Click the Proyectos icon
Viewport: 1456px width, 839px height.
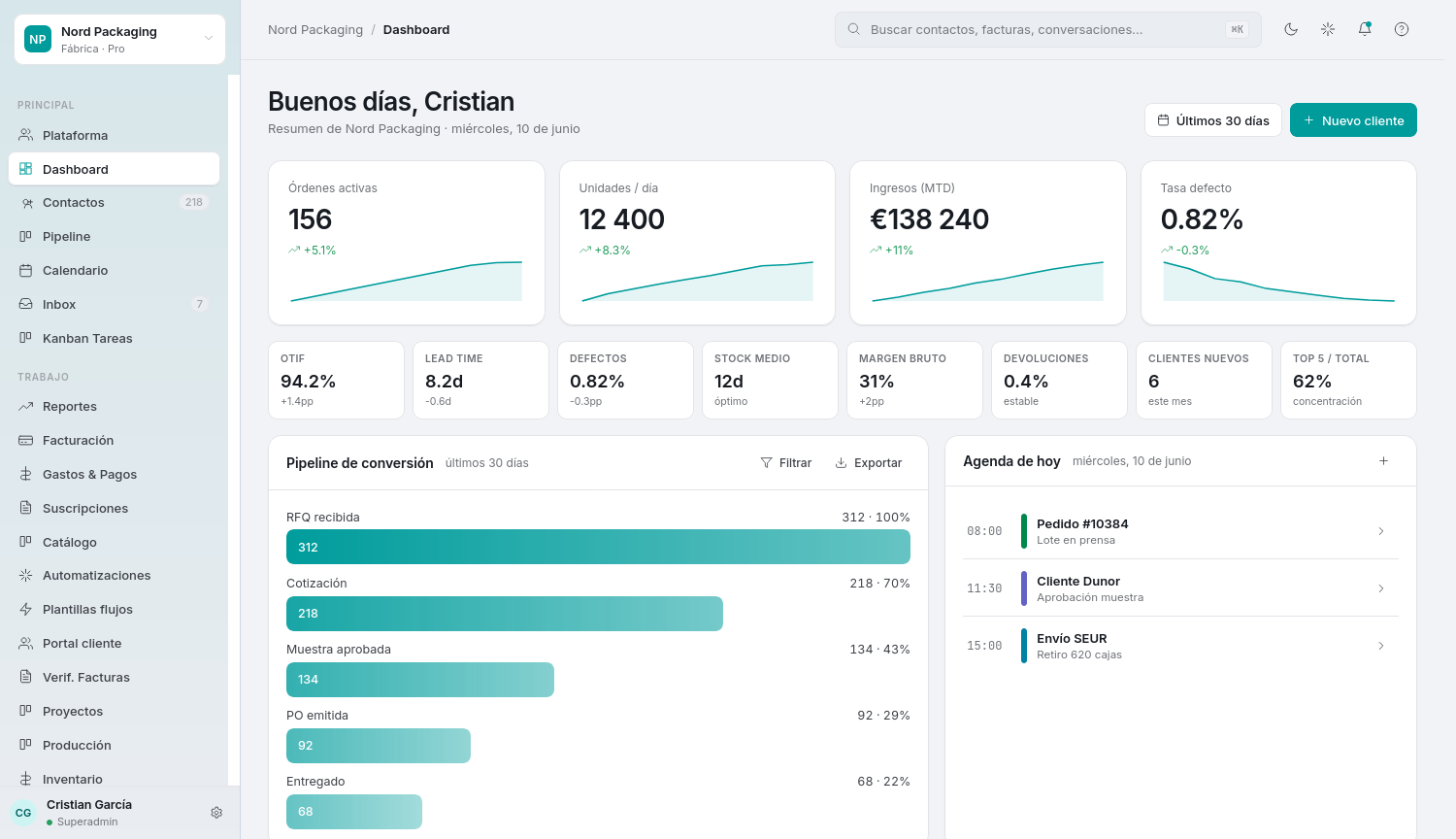click(26, 711)
